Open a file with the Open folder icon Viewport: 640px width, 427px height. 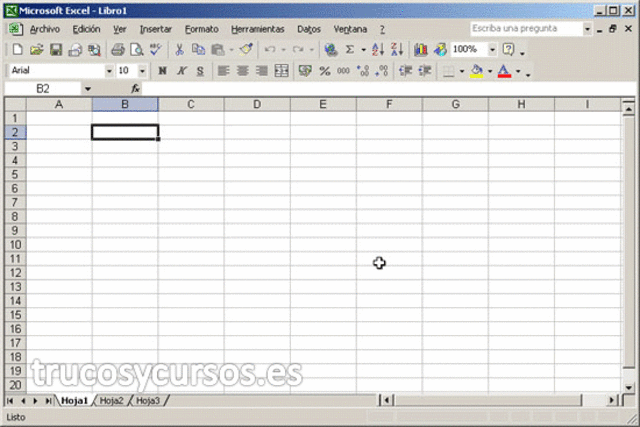coord(36,50)
